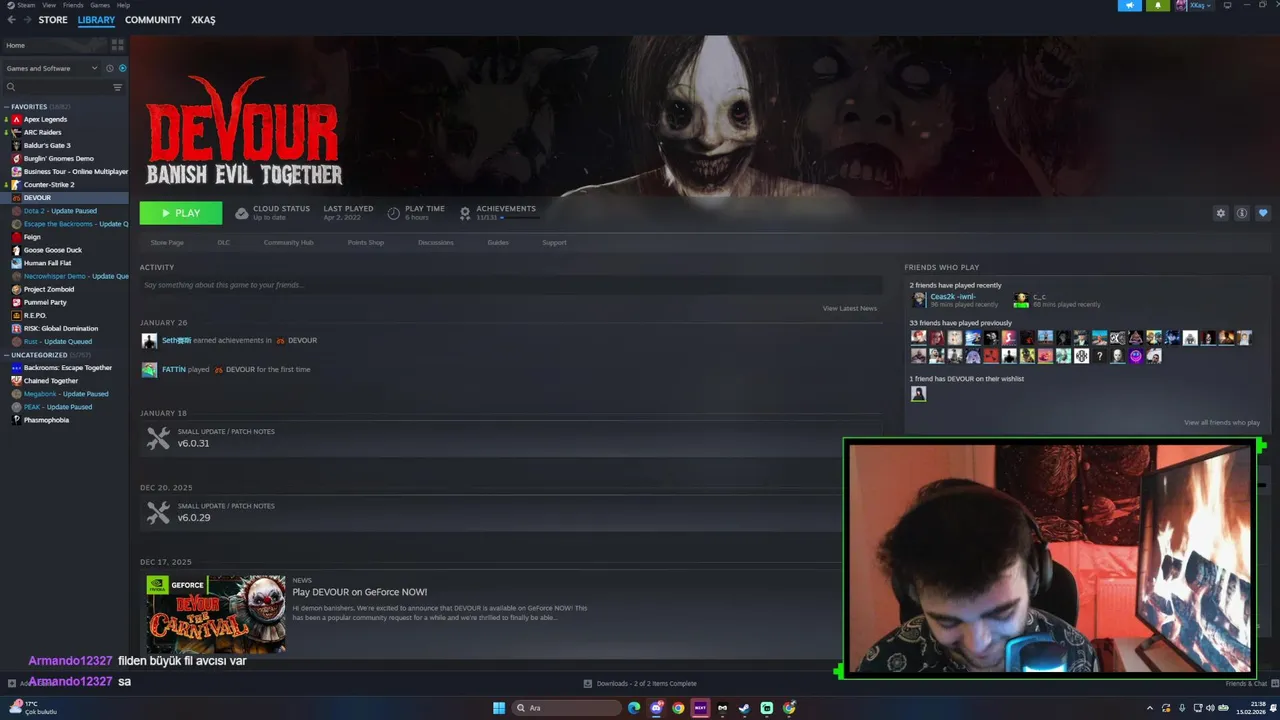
Task: Click the activity status text box
Action: [510, 285]
